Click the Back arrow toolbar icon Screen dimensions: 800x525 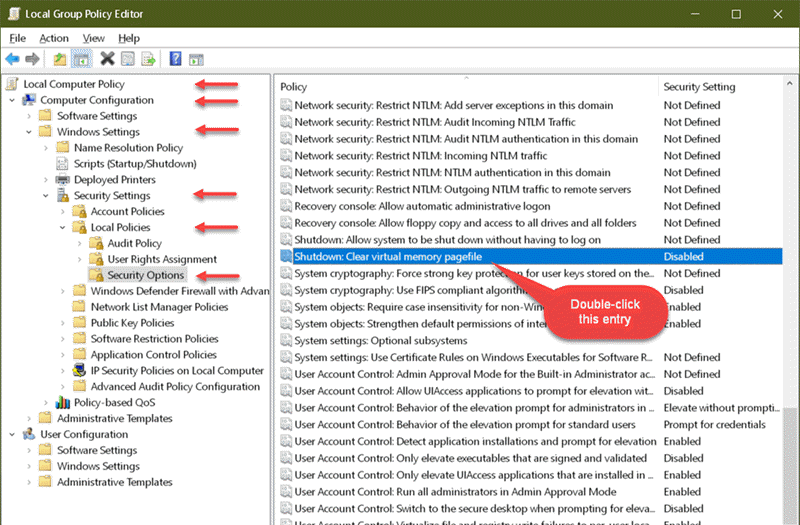pos(12,59)
